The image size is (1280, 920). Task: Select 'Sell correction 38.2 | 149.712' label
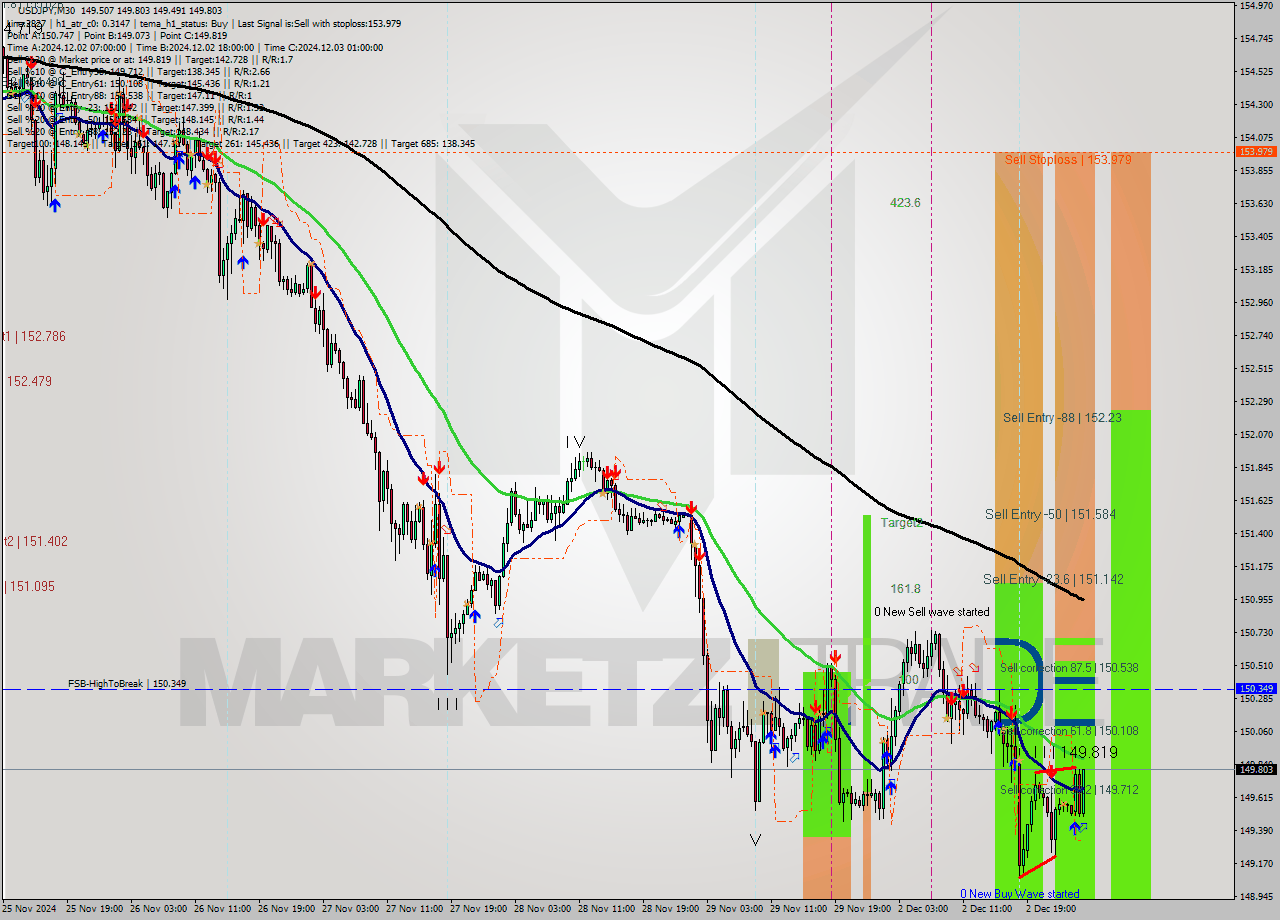click(1069, 789)
